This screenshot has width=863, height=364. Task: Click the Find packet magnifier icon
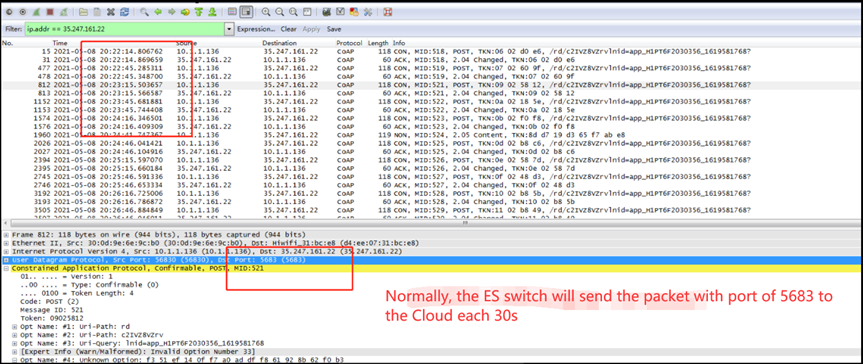click(x=144, y=12)
